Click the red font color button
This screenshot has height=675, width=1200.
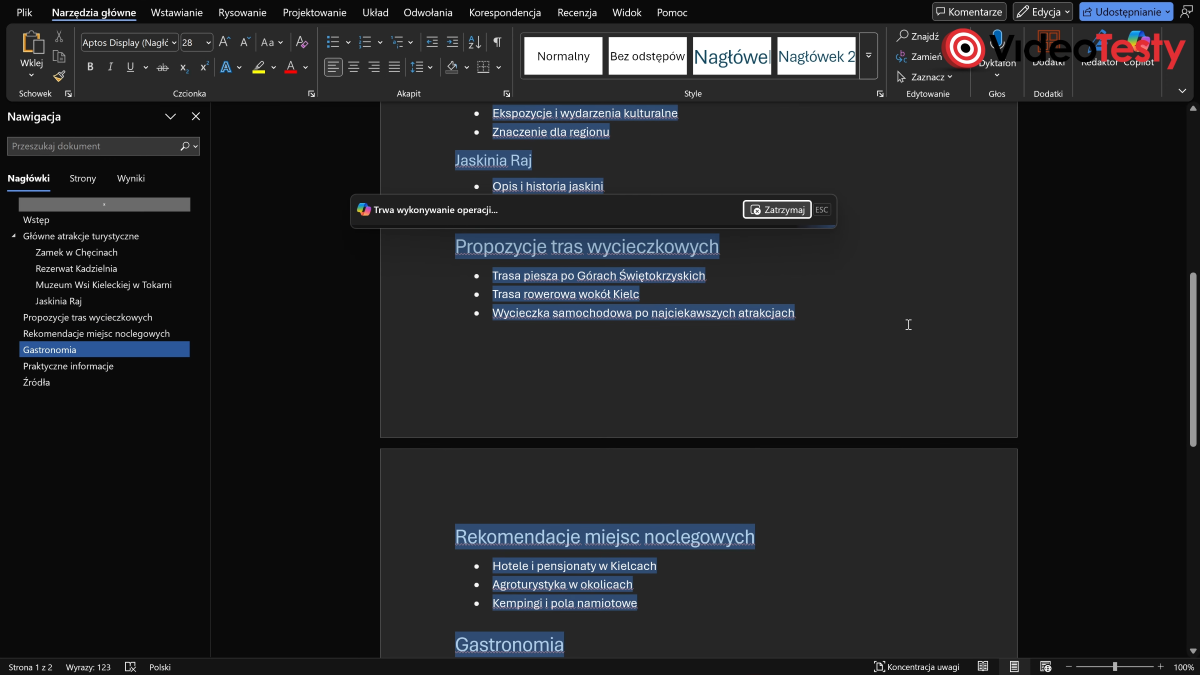[290, 67]
